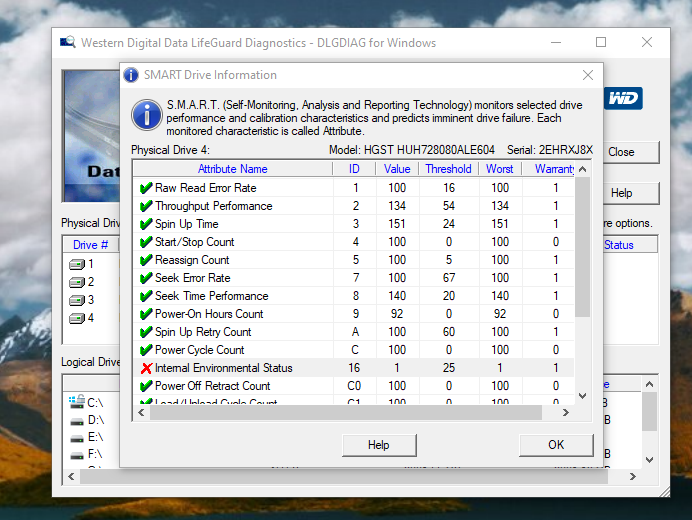The image size is (692, 520).
Task: Click the model text HGST HUH728080ALE604
Action: coord(429,150)
